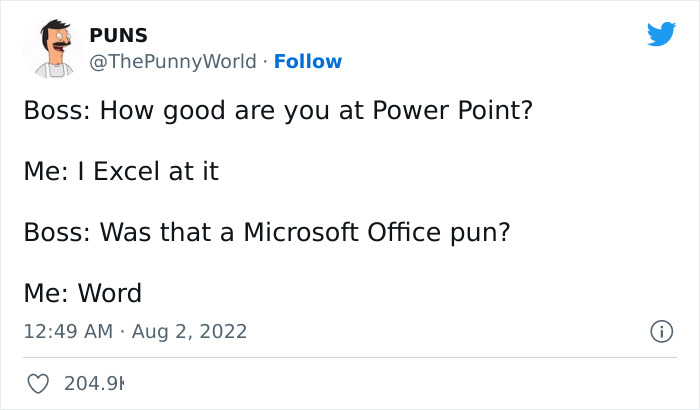Click the word 'pun?' in the third line

480,233
